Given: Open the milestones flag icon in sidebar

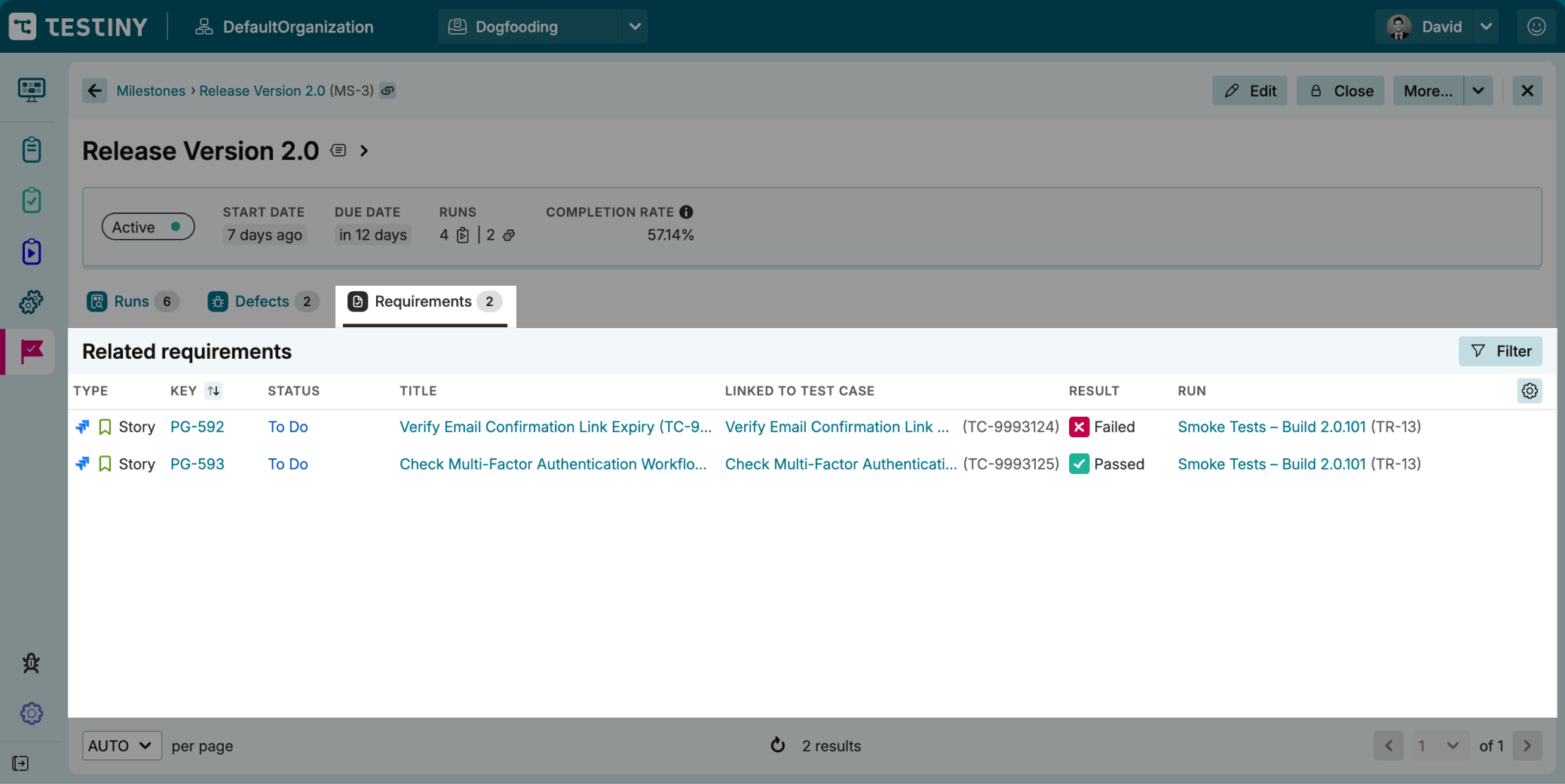Looking at the screenshot, I should click(31, 351).
